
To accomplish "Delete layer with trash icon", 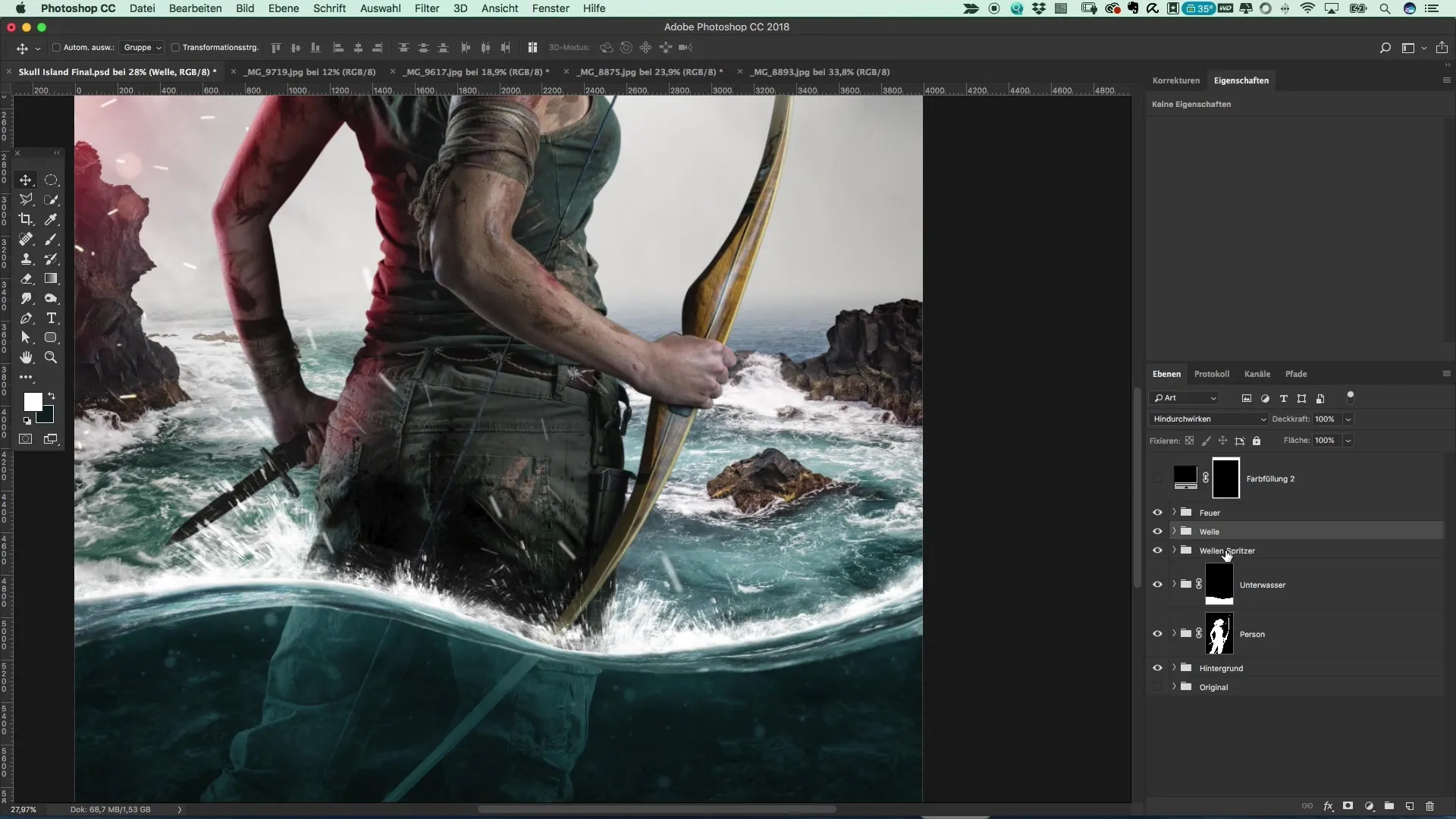I will 1430,806.
